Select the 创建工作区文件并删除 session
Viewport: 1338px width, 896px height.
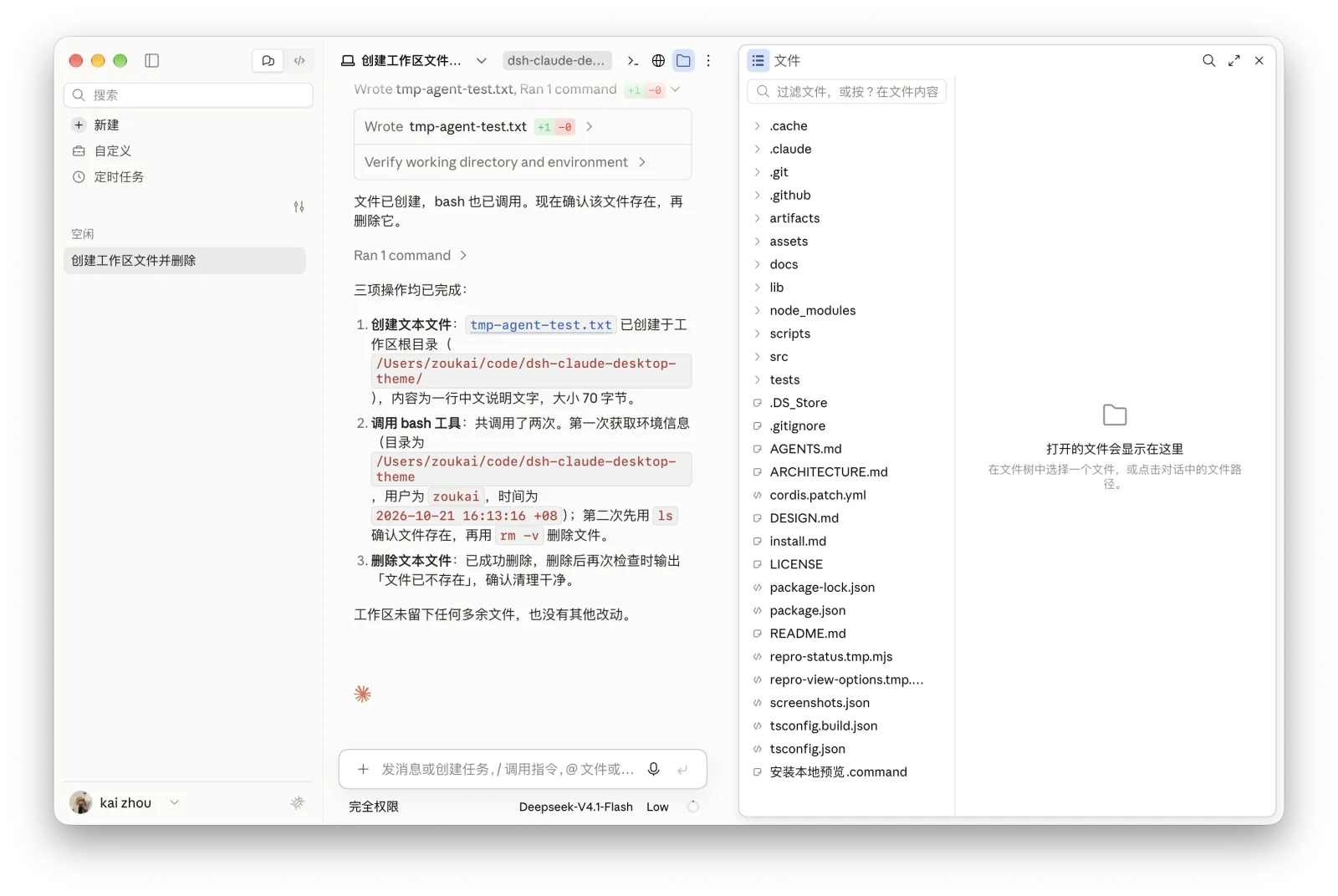click(185, 261)
